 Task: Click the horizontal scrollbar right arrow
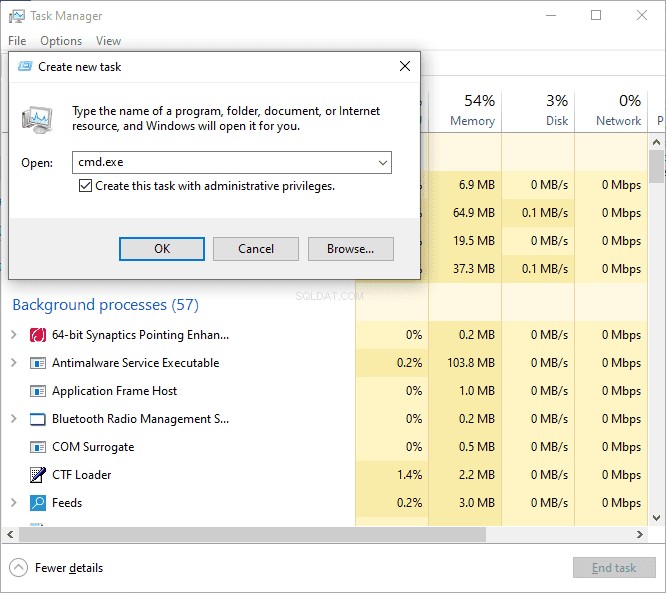[x=640, y=535]
